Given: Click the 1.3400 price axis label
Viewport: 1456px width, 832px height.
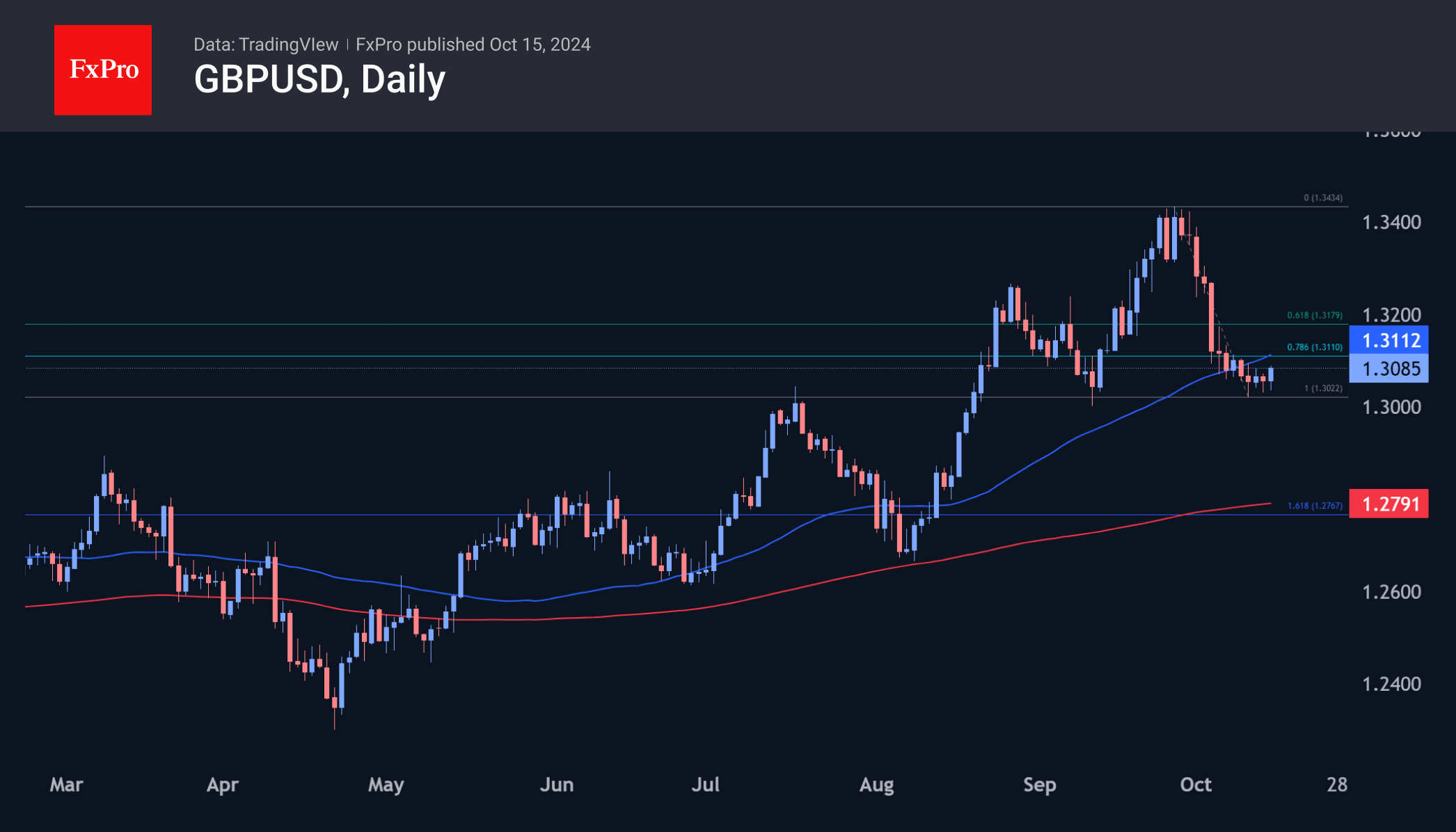Looking at the screenshot, I should click(x=1391, y=223).
